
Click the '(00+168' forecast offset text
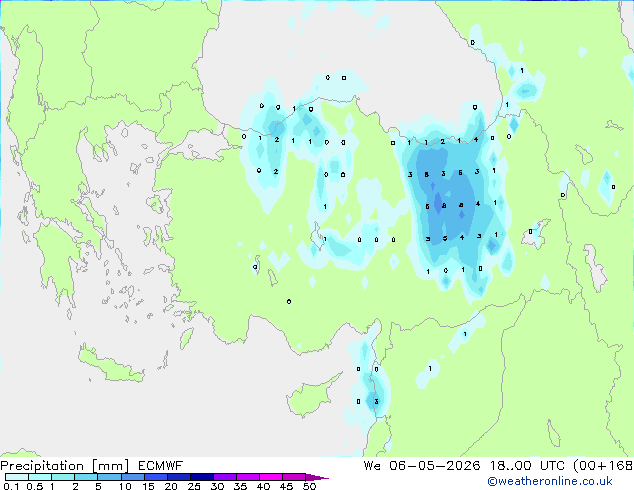[603, 466]
